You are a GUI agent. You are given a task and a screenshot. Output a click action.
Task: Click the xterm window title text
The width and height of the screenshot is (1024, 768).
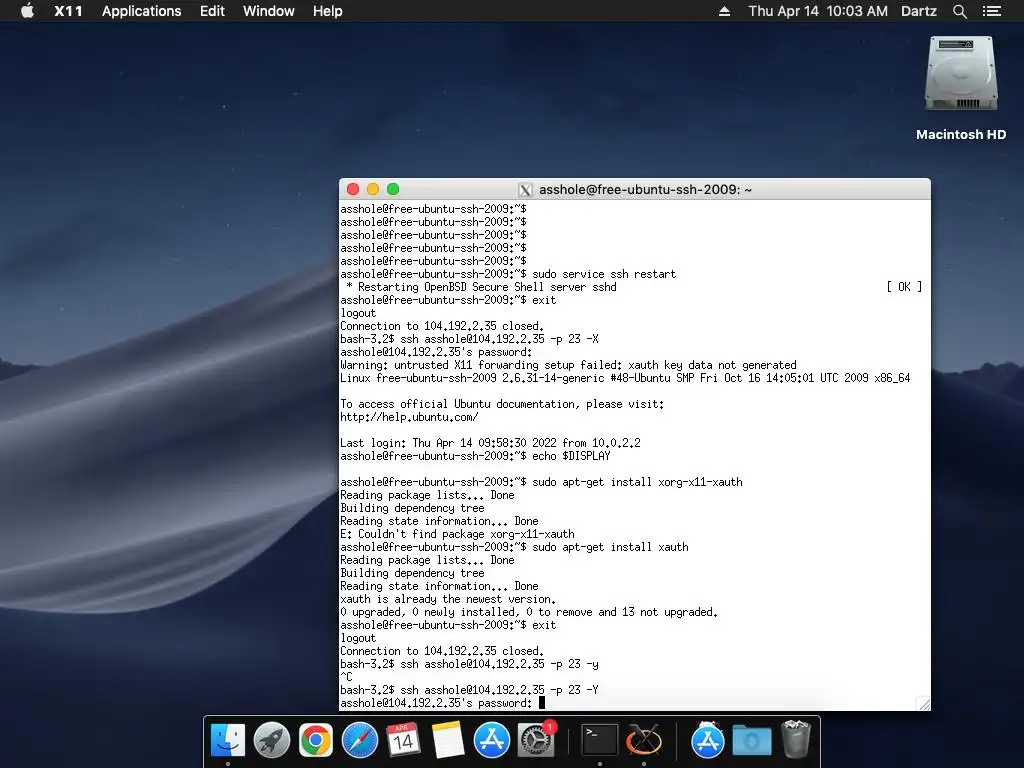(645, 189)
